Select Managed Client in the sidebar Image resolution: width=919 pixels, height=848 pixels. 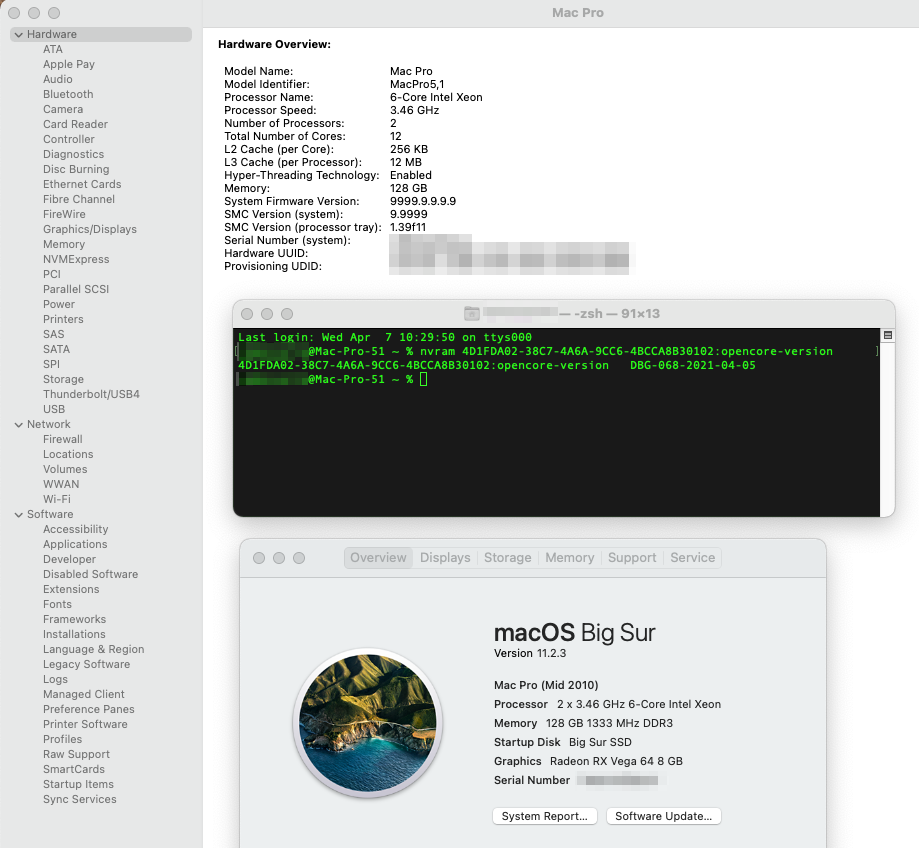tap(83, 694)
